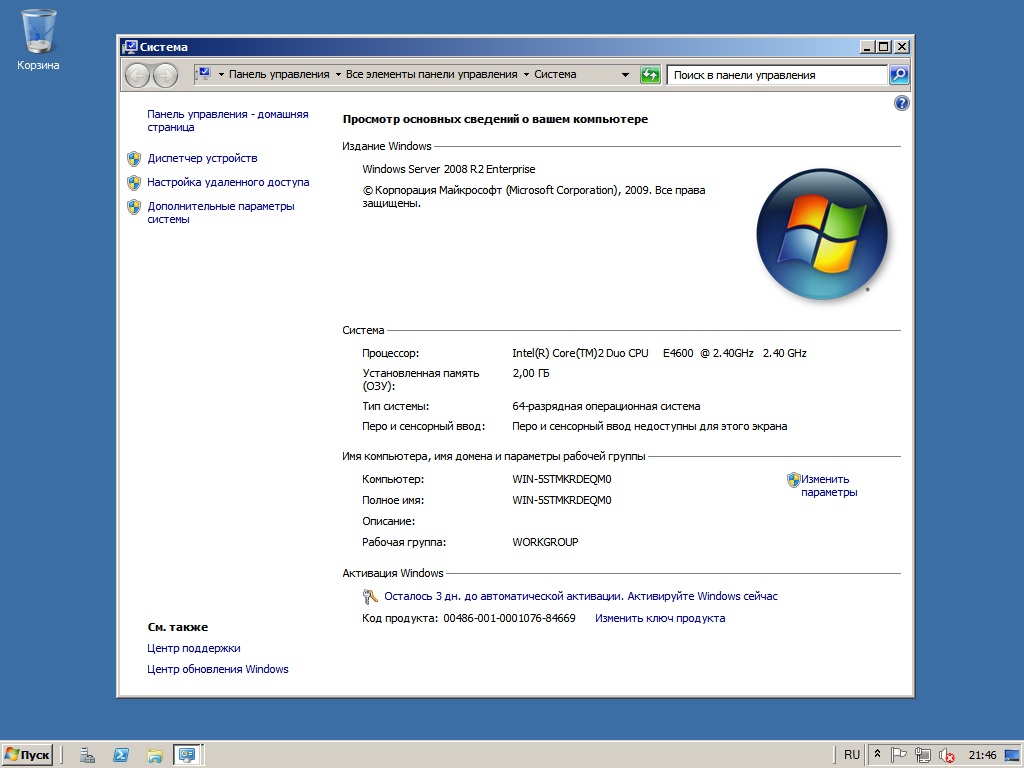Click the text Windows Server 2008 R2 Enterprise
This screenshot has width=1024, height=768.
[449, 169]
